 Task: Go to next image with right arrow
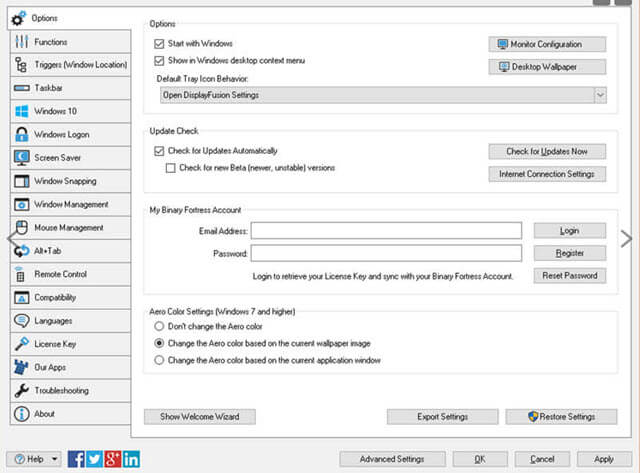click(x=626, y=239)
